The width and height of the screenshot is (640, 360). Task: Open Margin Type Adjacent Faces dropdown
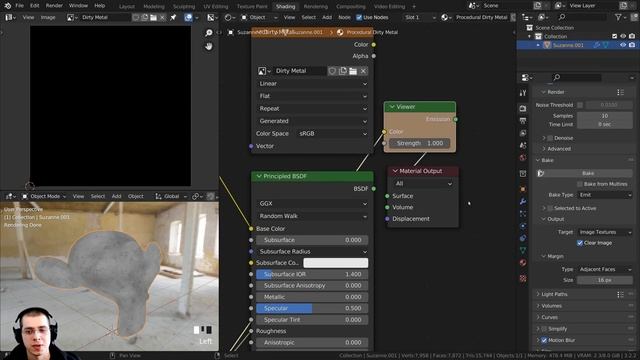pyautogui.click(x=604, y=269)
